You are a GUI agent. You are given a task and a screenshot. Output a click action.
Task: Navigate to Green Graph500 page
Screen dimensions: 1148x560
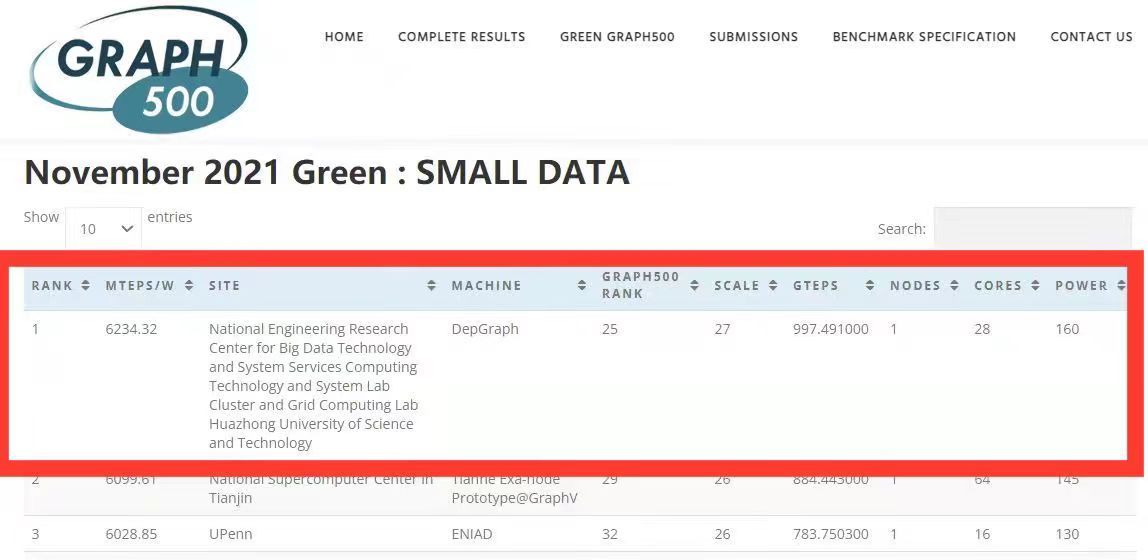coord(617,37)
